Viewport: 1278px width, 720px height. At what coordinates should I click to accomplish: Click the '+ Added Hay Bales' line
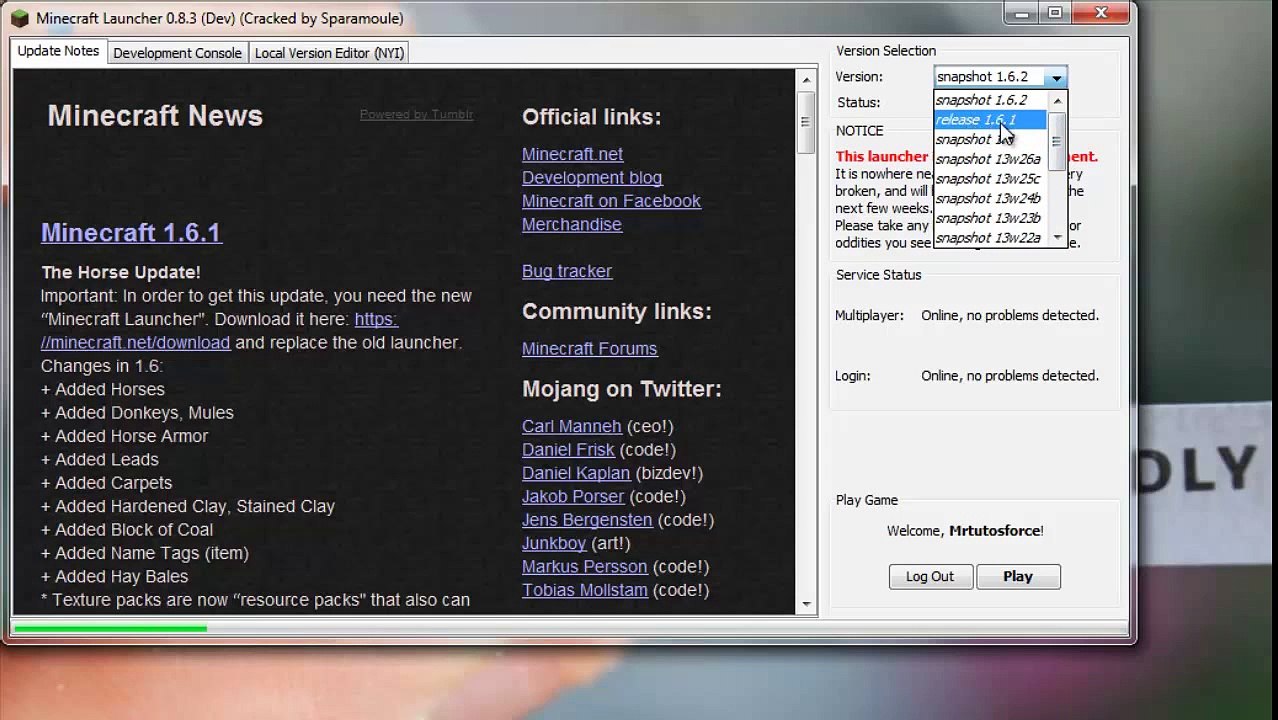point(115,576)
